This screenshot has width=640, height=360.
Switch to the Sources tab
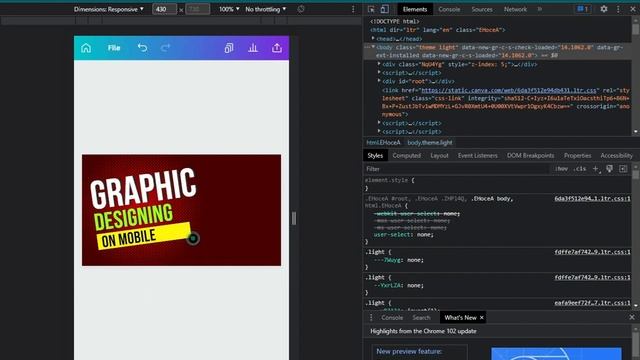point(482,9)
